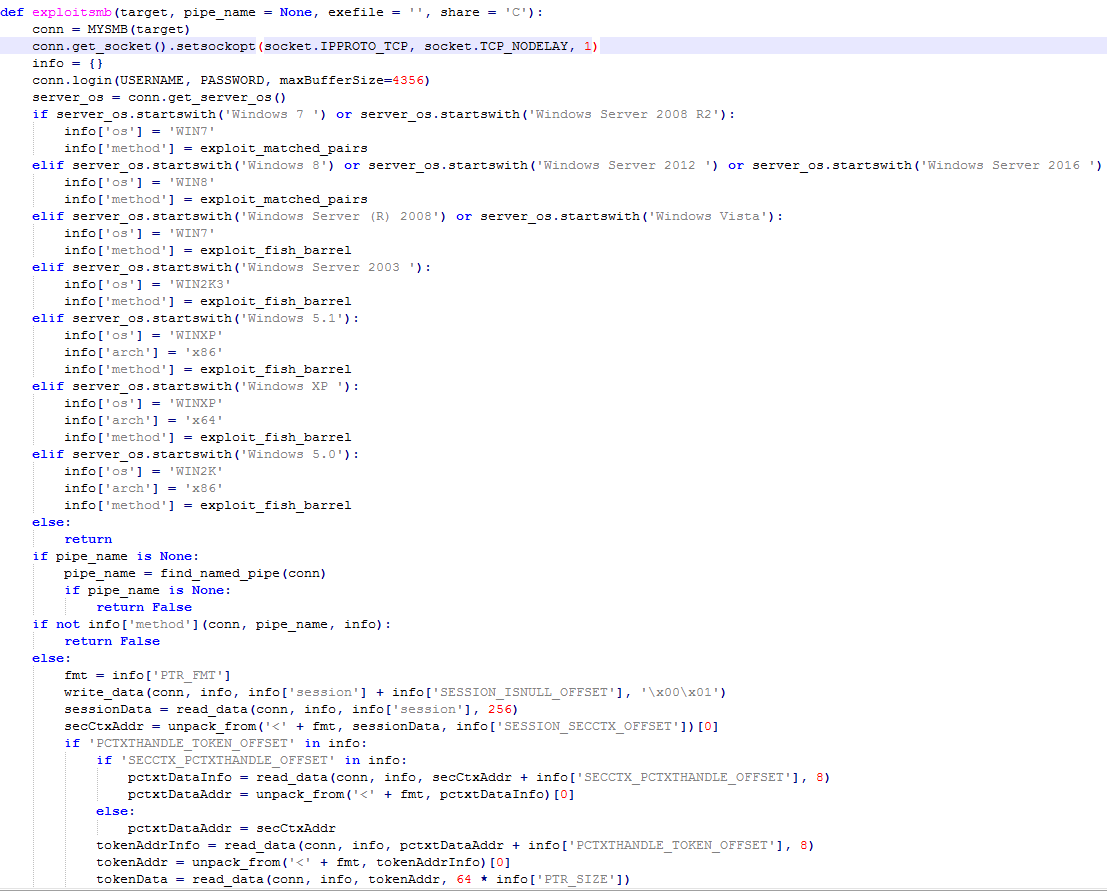The image size is (1107, 891).
Task: Click MYSMB(target) on the conn assignment line
Action: 139,29
